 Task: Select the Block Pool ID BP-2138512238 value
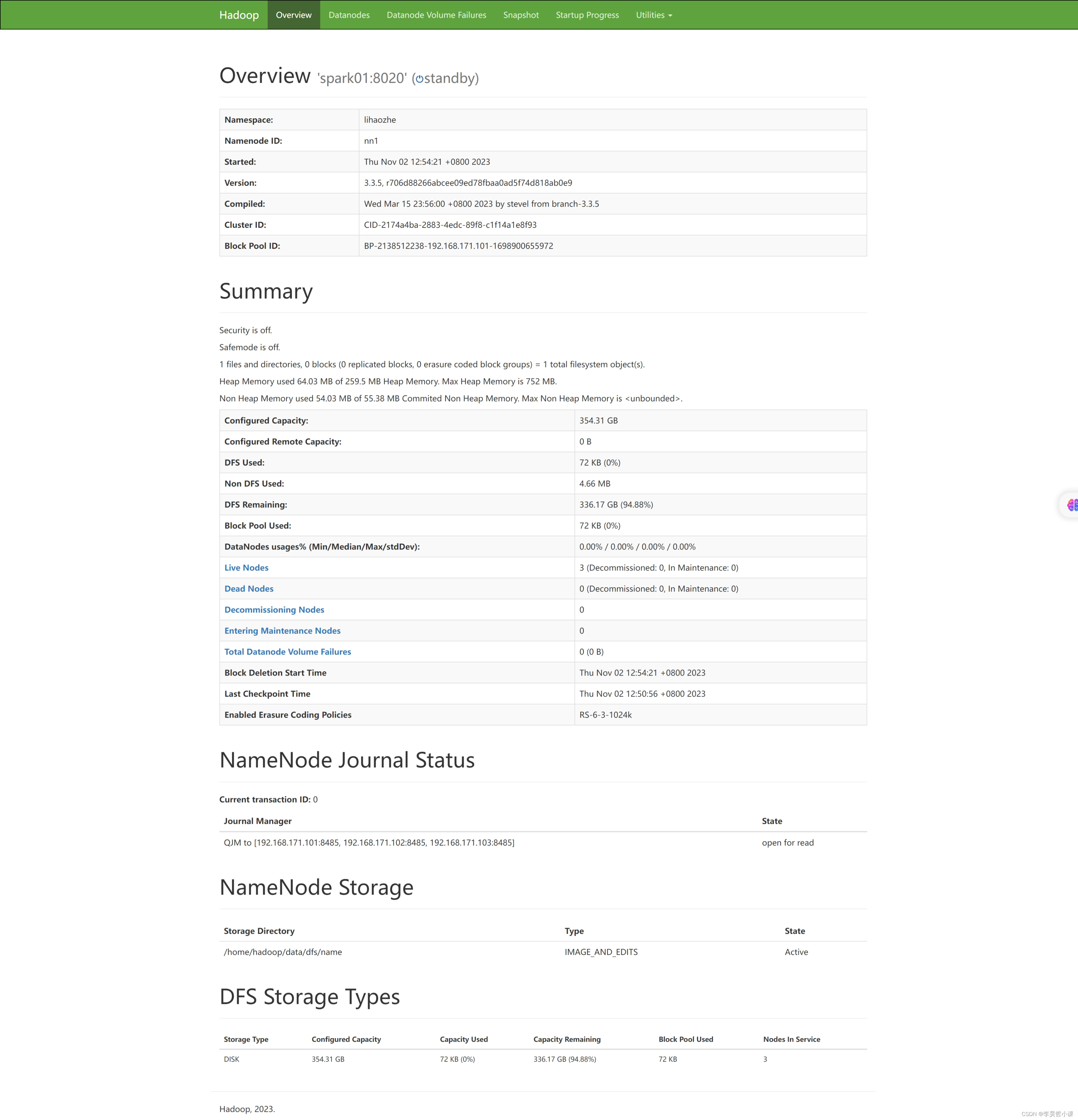tap(459, 246)
